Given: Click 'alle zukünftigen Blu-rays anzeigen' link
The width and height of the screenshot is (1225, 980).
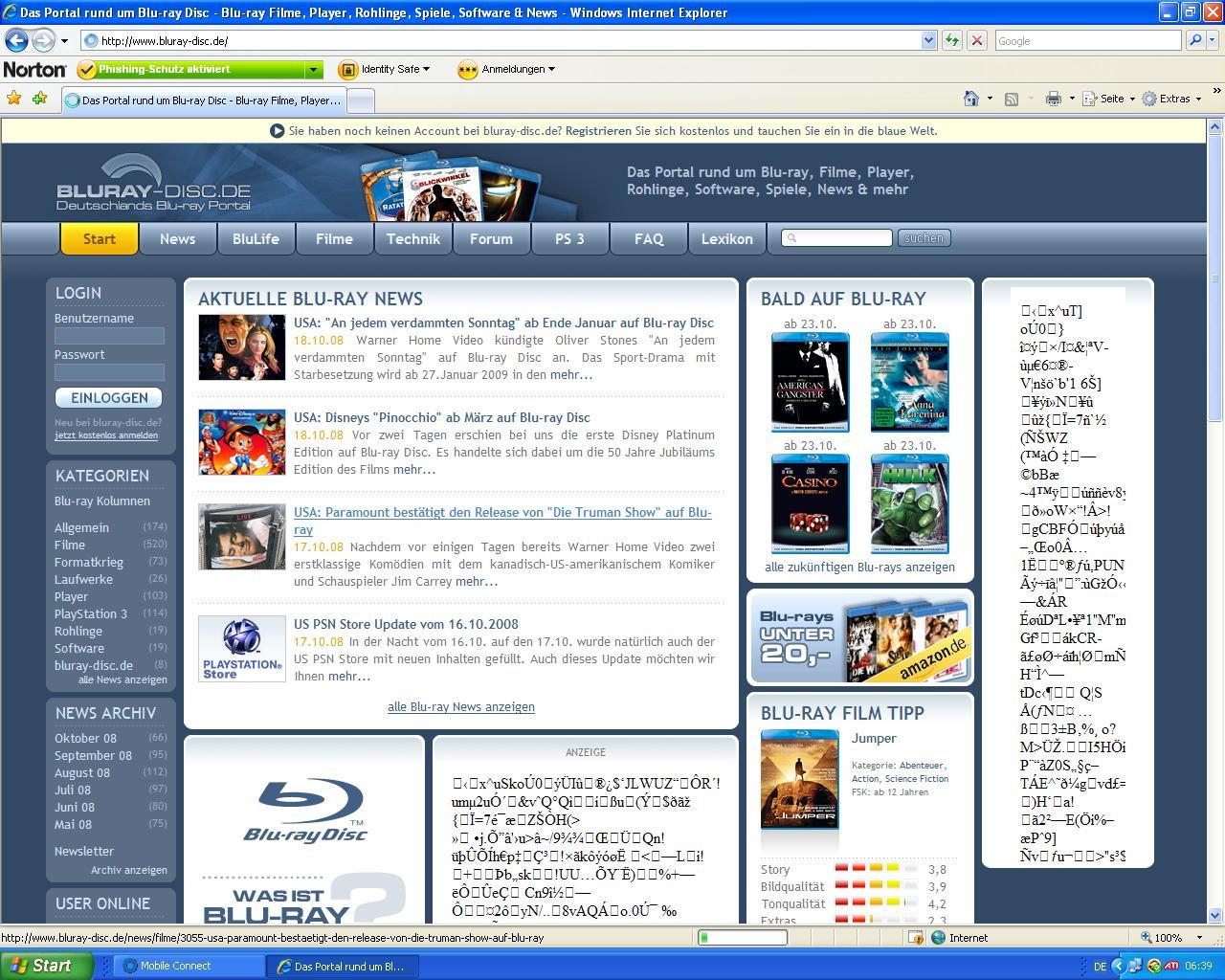Looking at the screenshot, I should click(x=859, y=568).
